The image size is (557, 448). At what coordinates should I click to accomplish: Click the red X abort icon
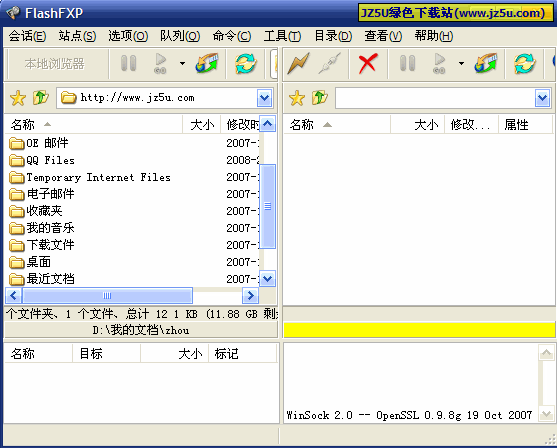pos(368,64)
